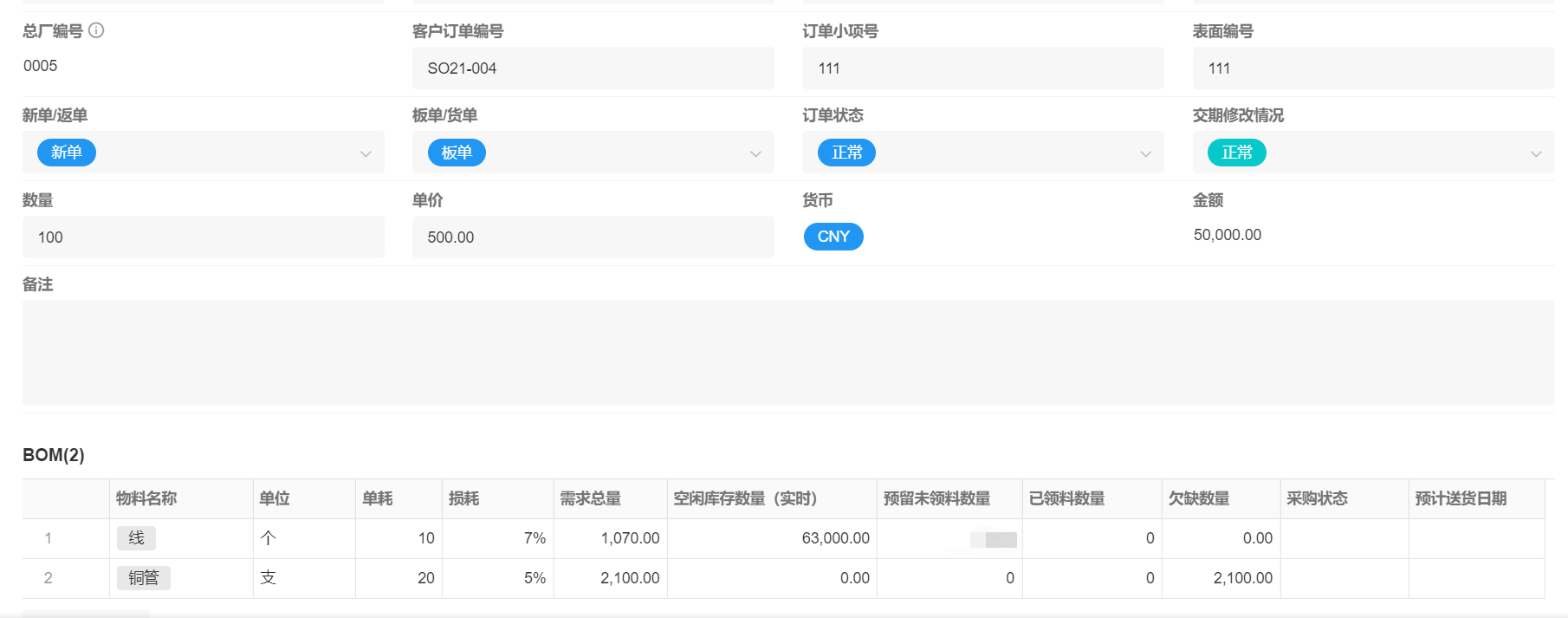Screen dimensions: 1568x618
Task: Click the 总厂编号 value 0005
Action: pos(41,66)
